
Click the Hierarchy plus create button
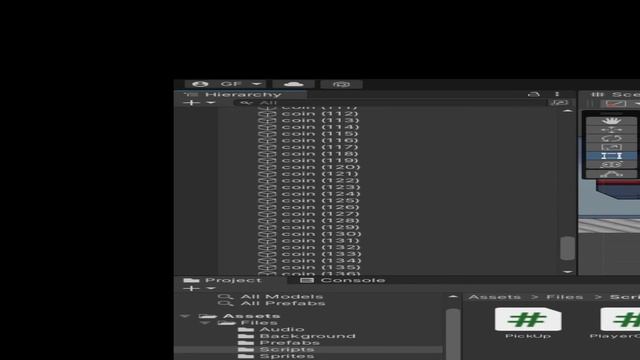(x=191, y=102)
